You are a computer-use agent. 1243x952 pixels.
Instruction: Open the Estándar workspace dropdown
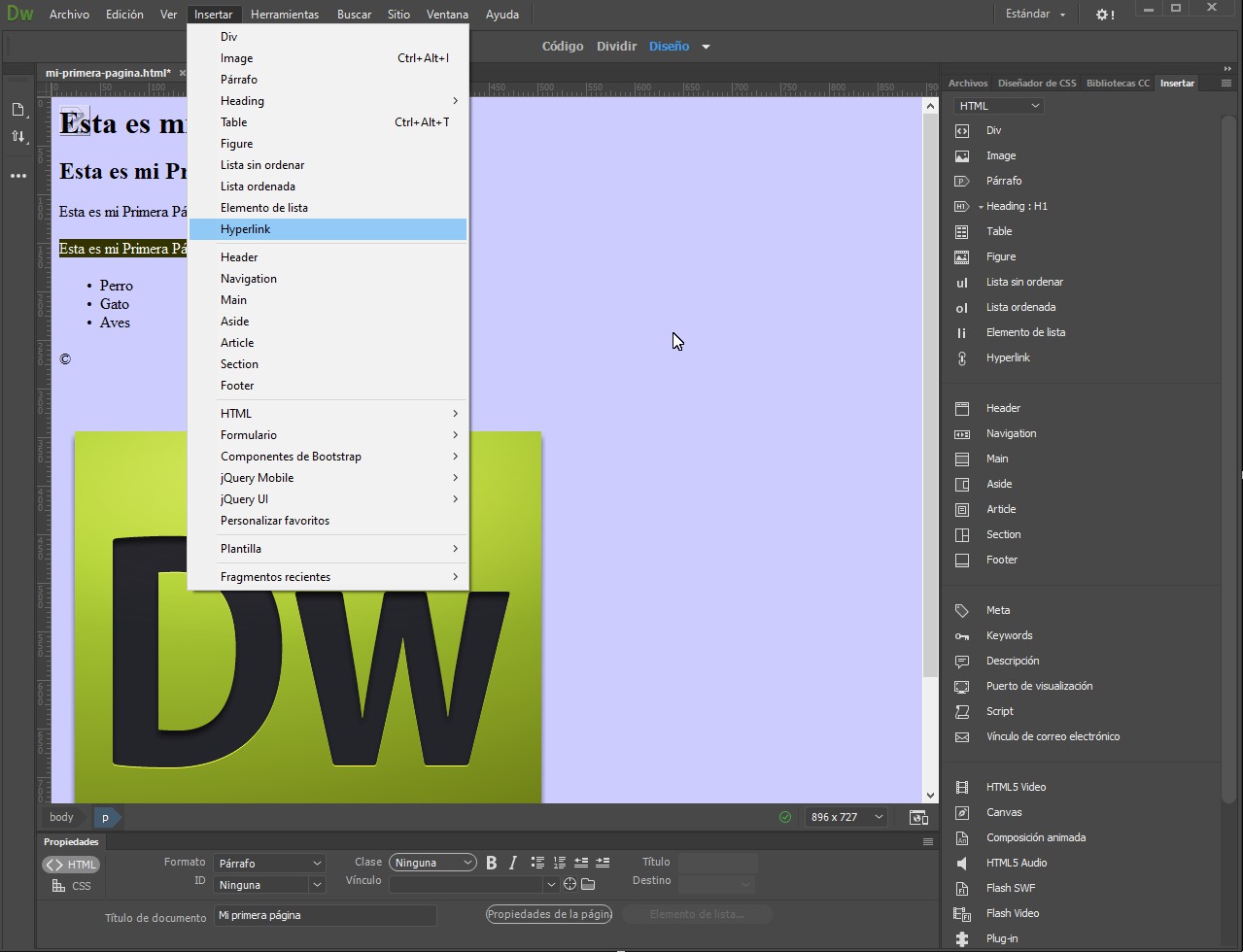click(x=1035, y=15)
